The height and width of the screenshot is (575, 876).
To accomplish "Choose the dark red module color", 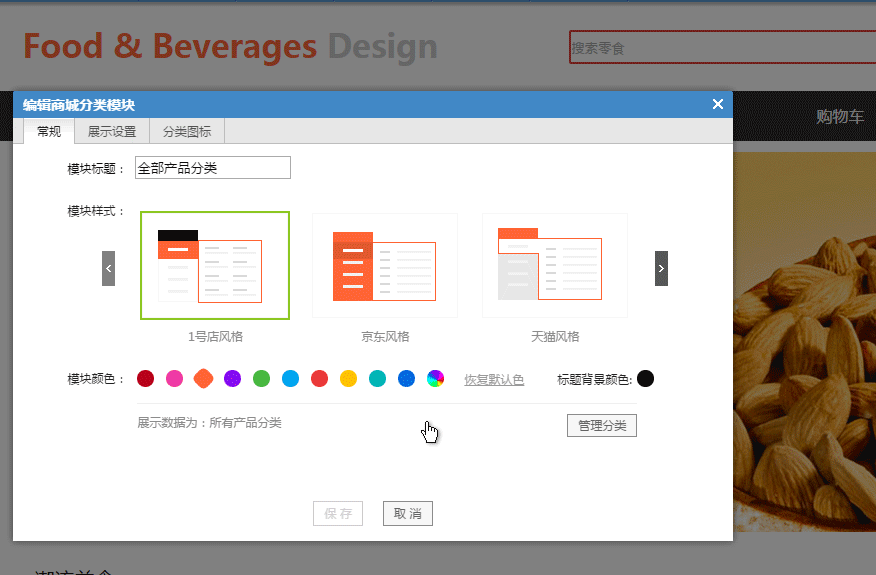I will point(145,378).
